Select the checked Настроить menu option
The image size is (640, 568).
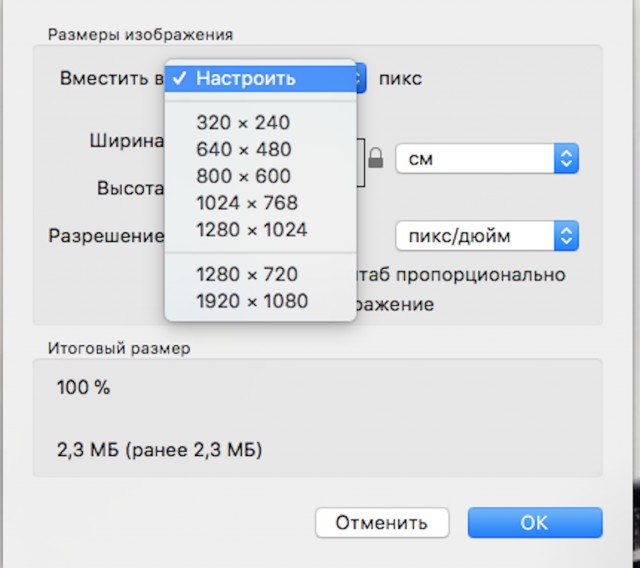click(246, 78)
